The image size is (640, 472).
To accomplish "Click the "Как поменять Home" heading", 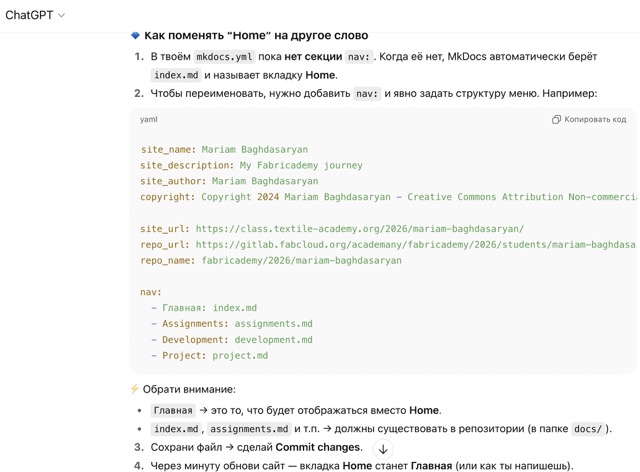I will (x=256, y=36).
